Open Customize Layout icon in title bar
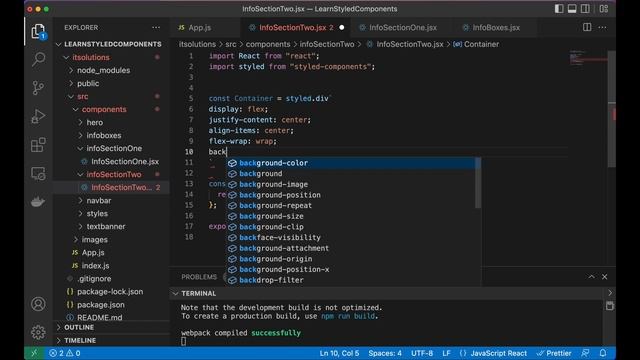Viewport: 640px width, 360px height. tap(604, 9)
